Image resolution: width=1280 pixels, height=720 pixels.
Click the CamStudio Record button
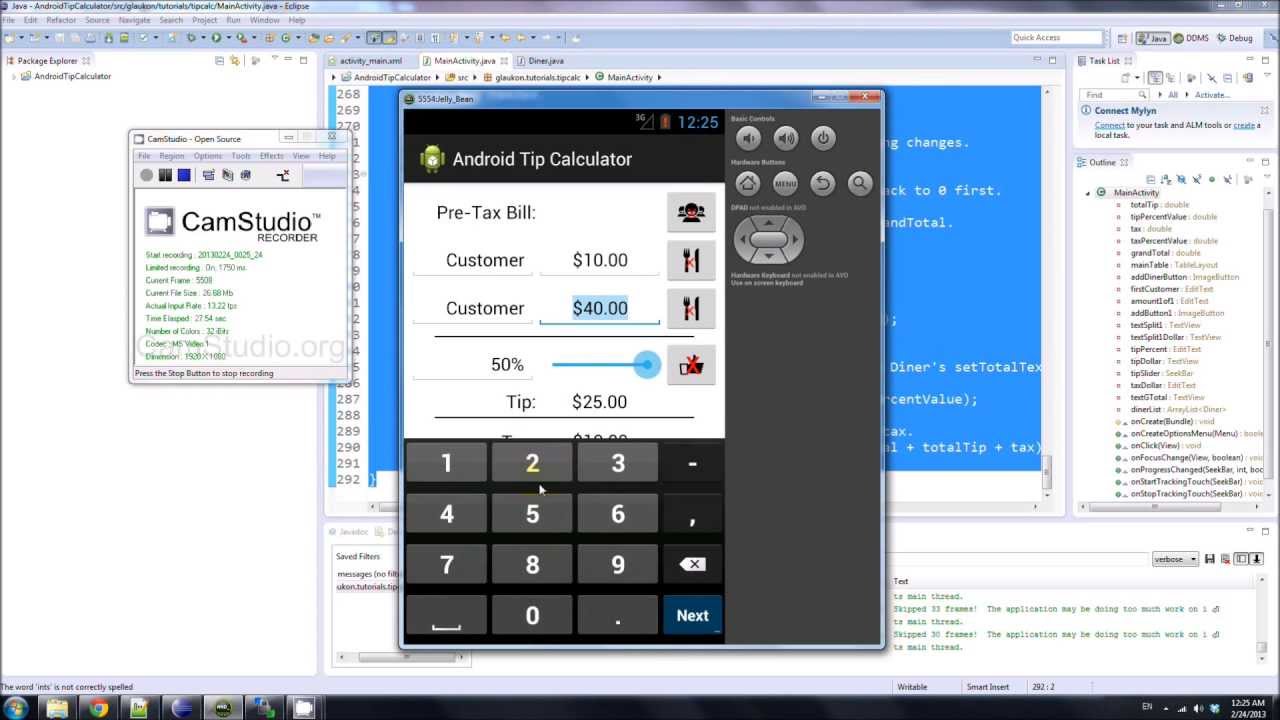146,175
